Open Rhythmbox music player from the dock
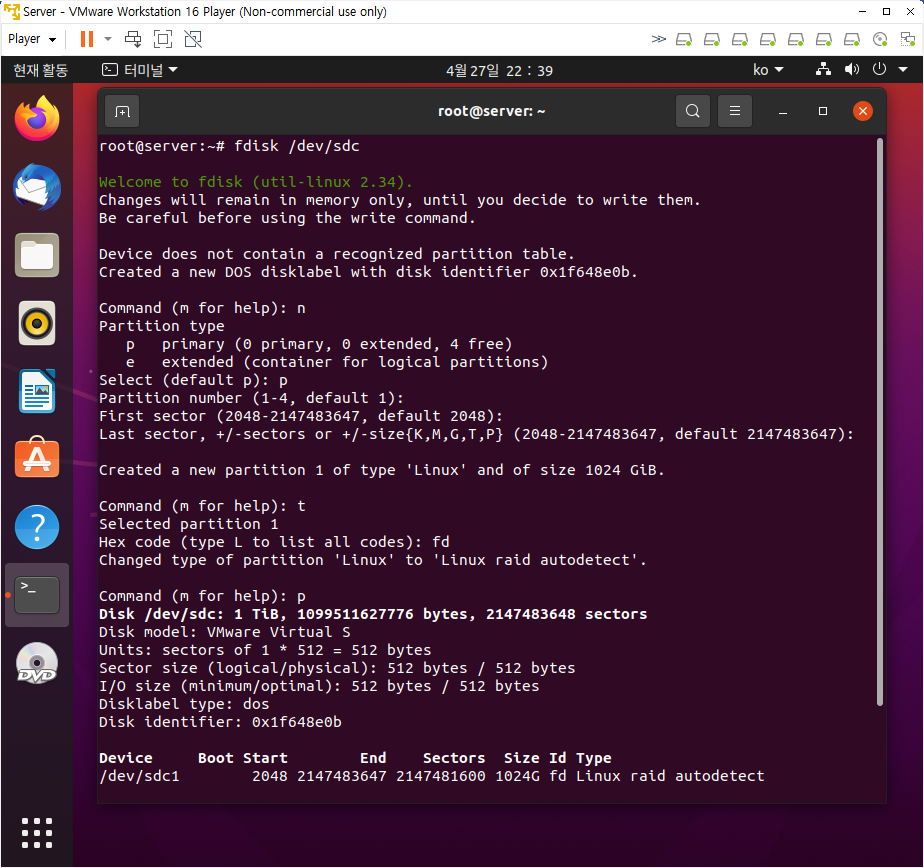This screenshot has width=924, height=868. [x=37, y=324]
